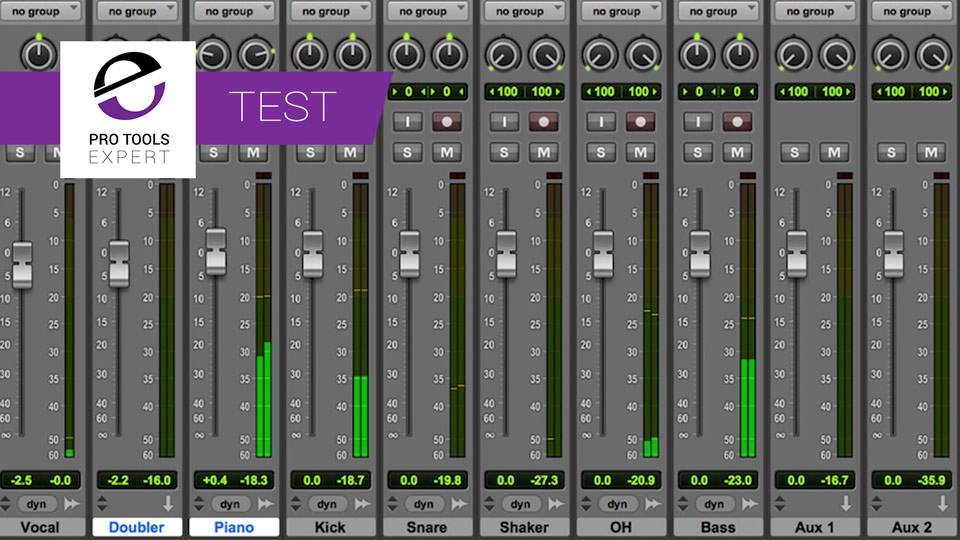The height and width of the screenshot is (540, 960).
Task: Click the left pan knob on Aux 2
Action: [890, 55]
